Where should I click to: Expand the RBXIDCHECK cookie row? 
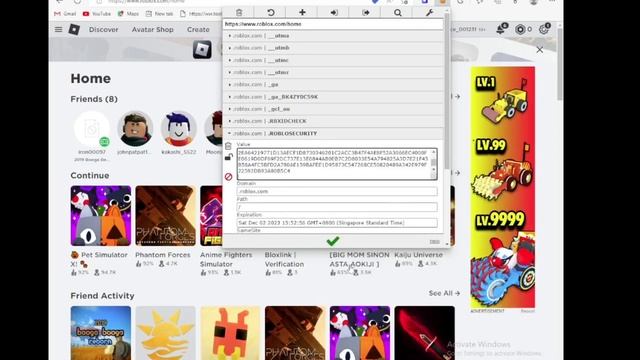tap(333, 121)
